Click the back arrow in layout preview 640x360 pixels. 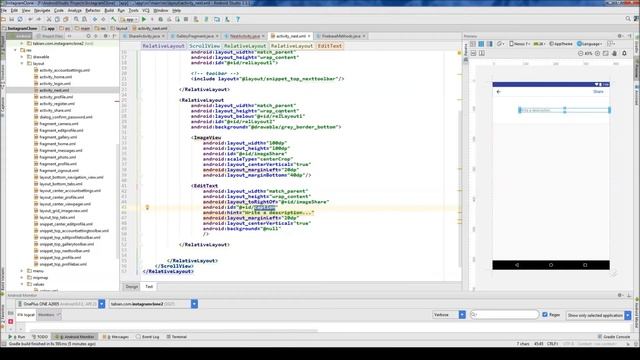(x=498, y=92)
